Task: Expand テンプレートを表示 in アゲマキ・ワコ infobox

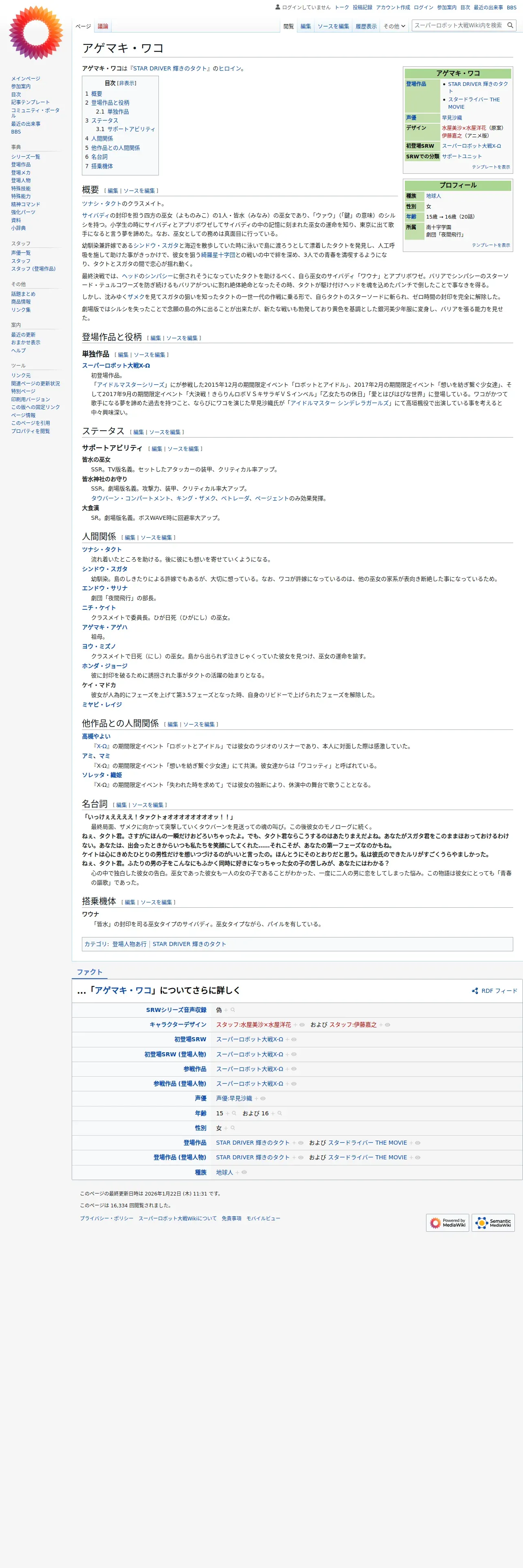Action: click(491, 167)
